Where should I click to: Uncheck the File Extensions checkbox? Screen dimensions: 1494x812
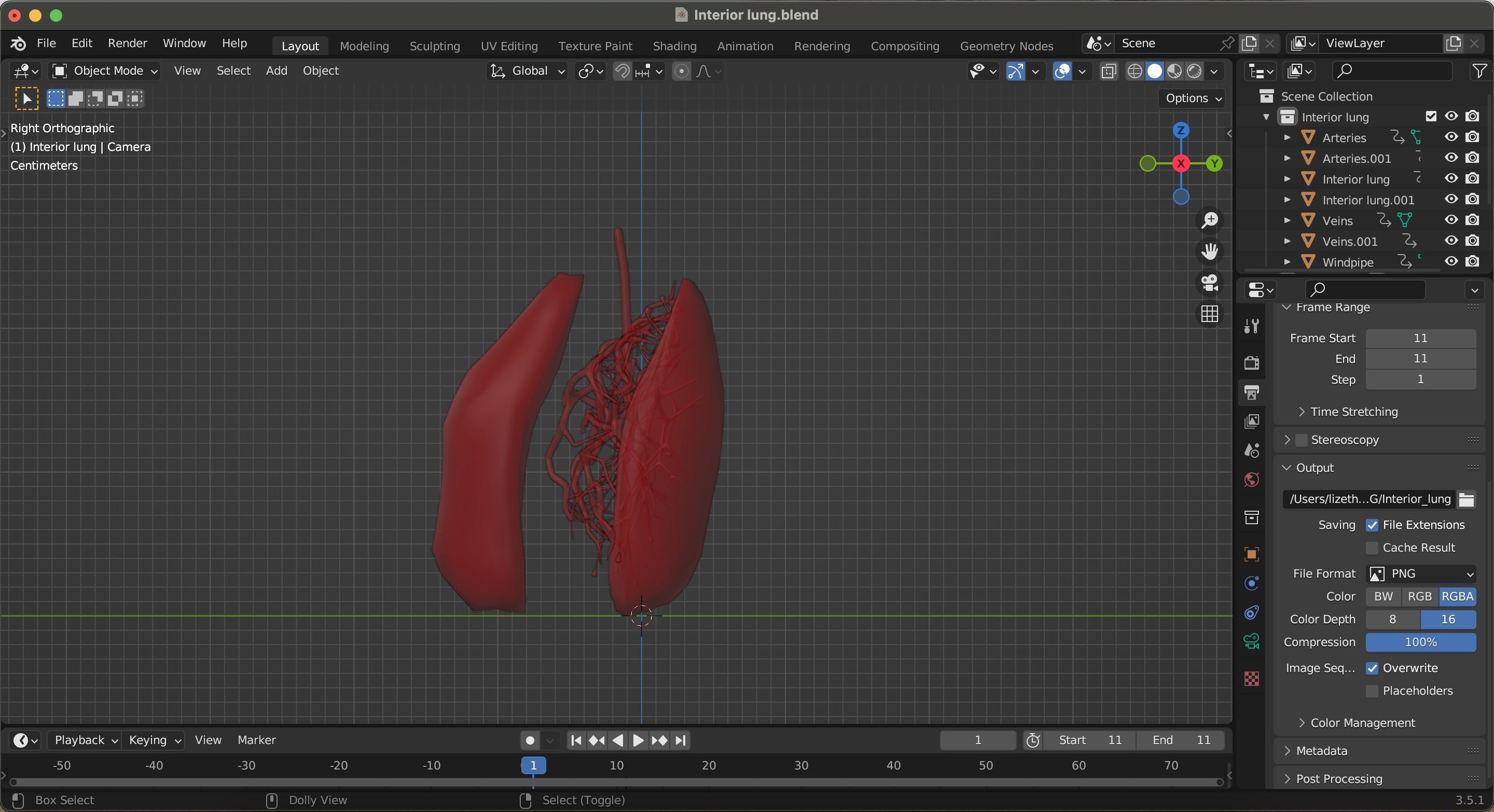click(x=1372, y=525)
